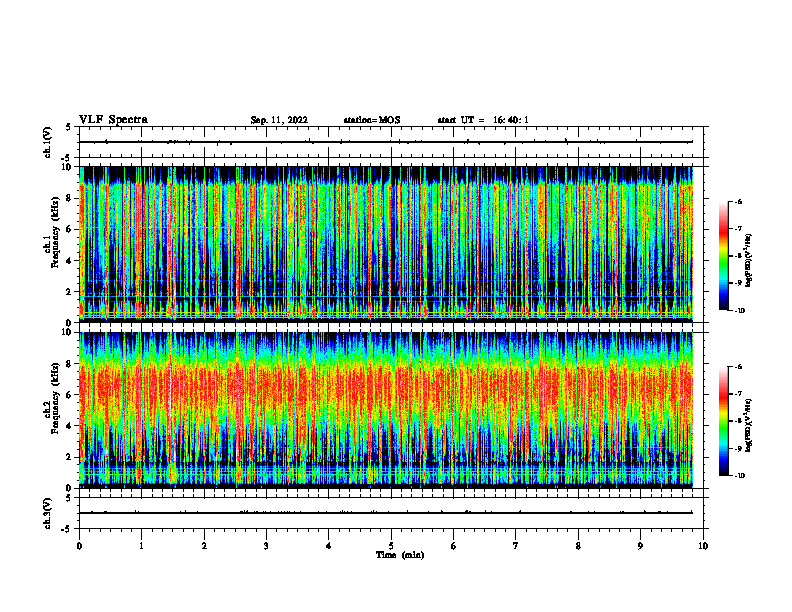Click the ch.1 voltage waveform trace

386,142
